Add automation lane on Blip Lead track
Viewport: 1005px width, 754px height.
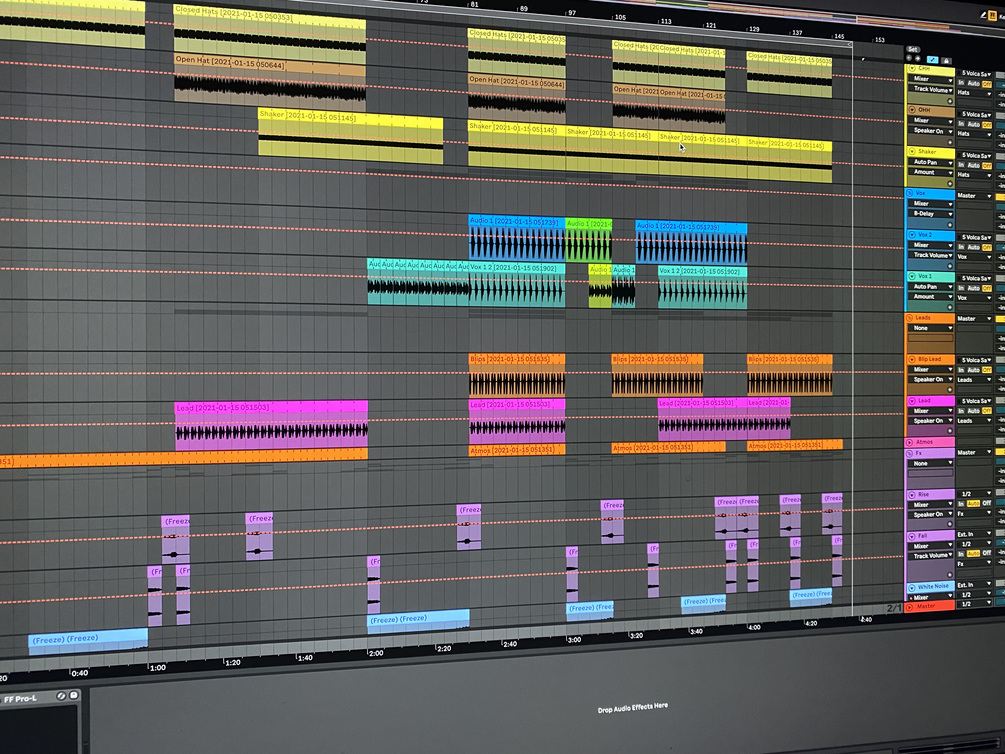(950, 389)
